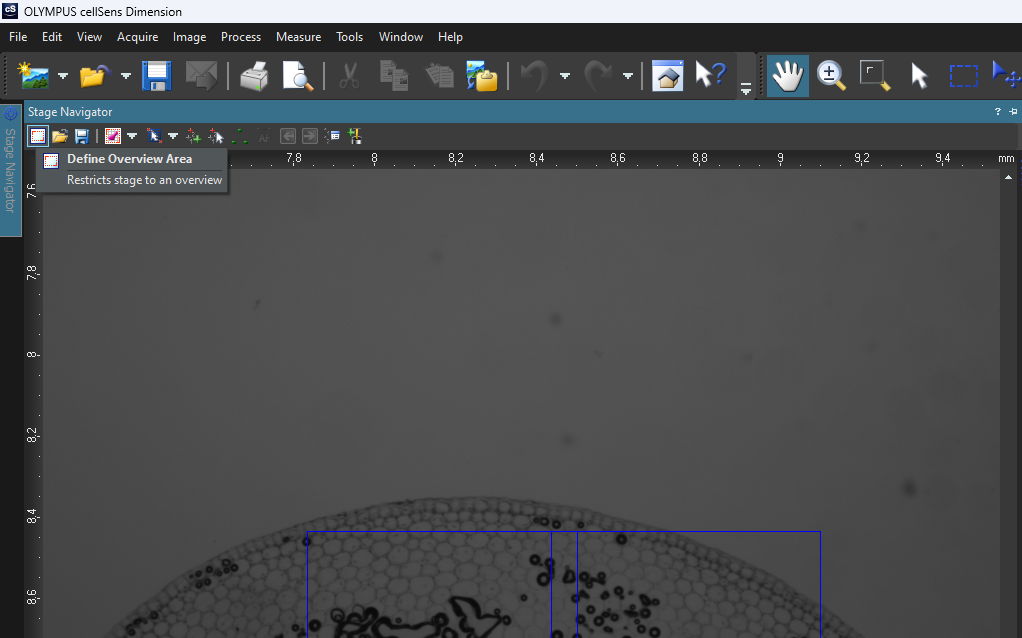Click the Undo arrow icon
1022x638 pixels.
[534, 76]
